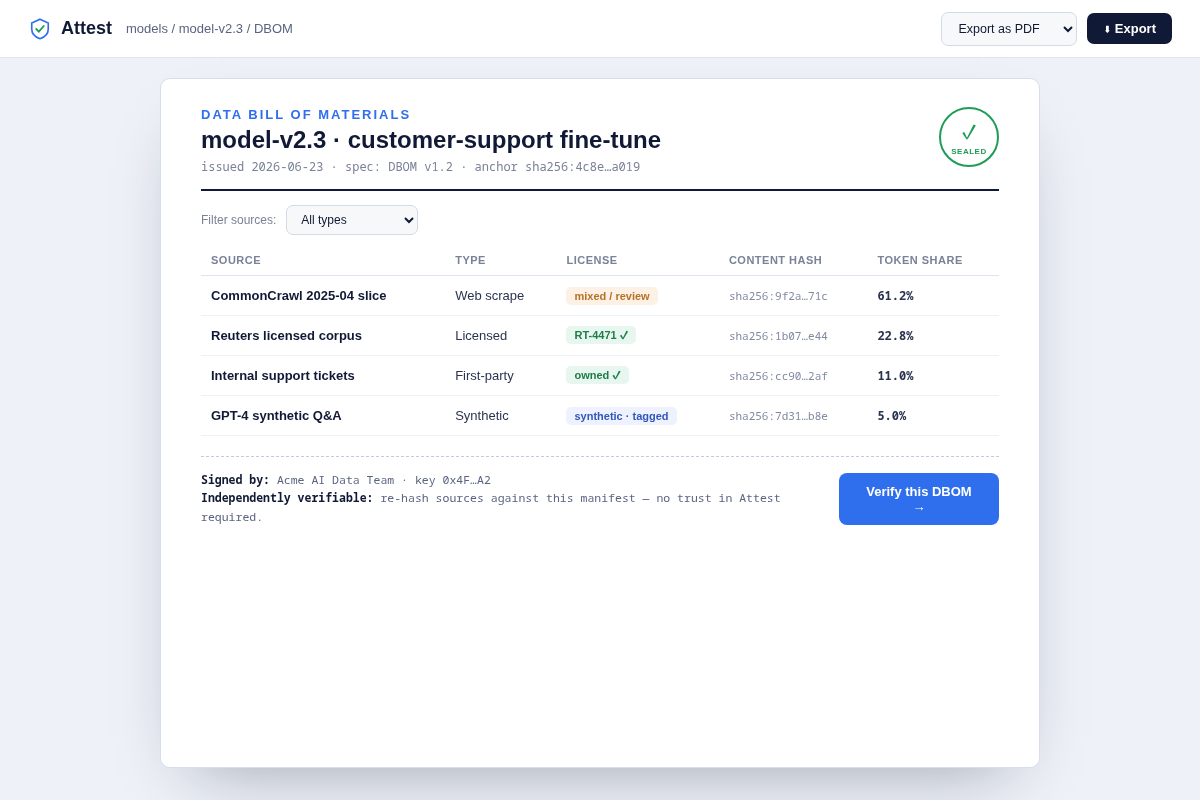Viewport: 1200px width, 800px height.
Task: Click the synthetic · tagged license badge
Action: [621, 416]
